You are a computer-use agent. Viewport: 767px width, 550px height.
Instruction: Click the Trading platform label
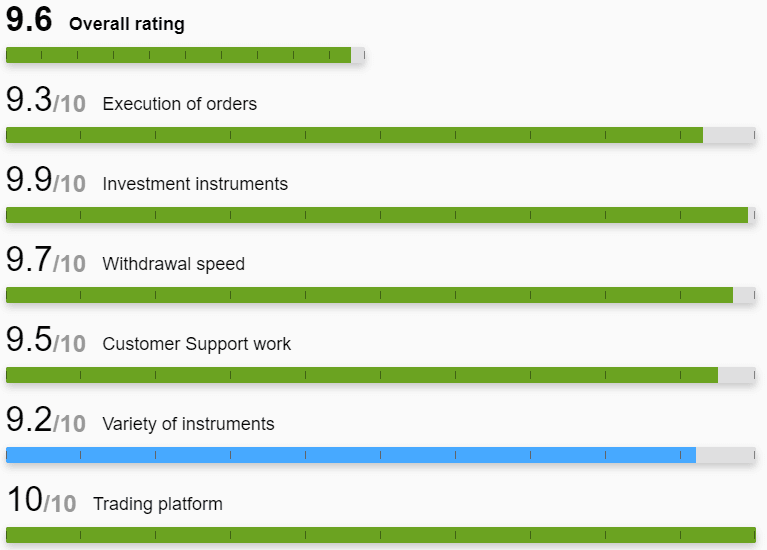pos(158,504)
